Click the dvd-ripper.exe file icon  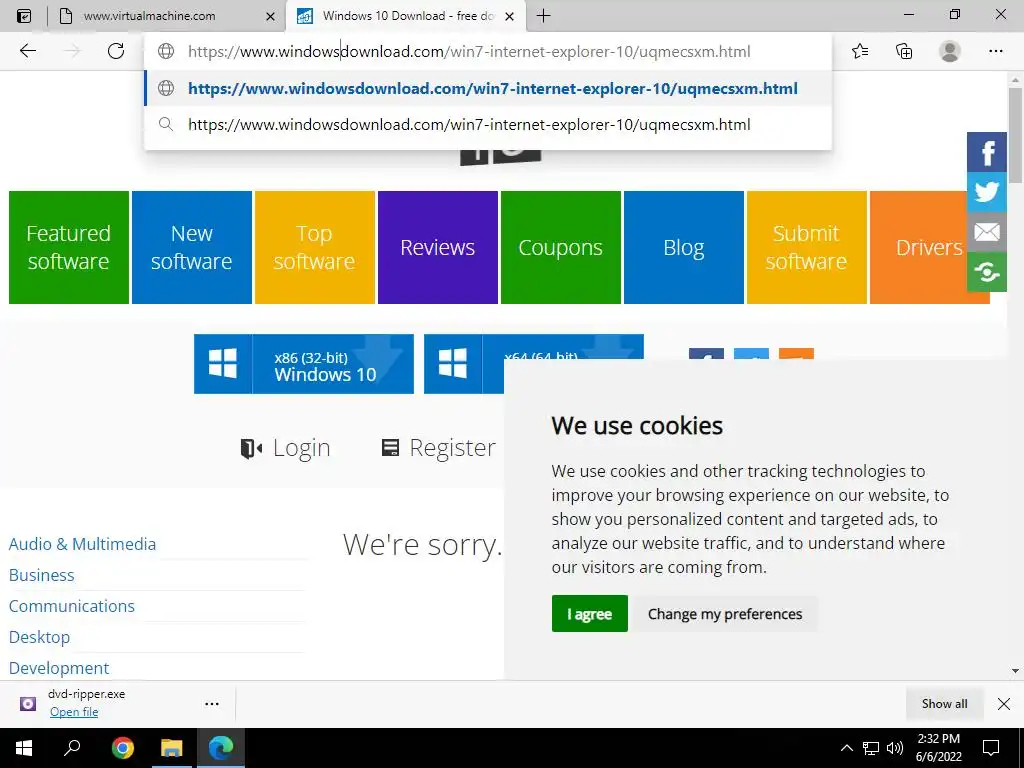[x=27, y=703]
